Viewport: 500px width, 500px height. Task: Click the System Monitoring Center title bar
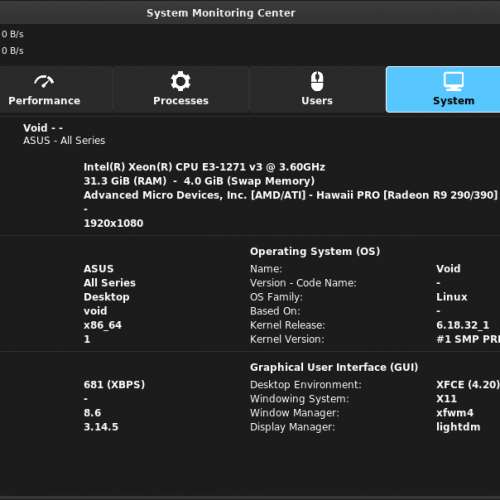click(x=221, y=13)
